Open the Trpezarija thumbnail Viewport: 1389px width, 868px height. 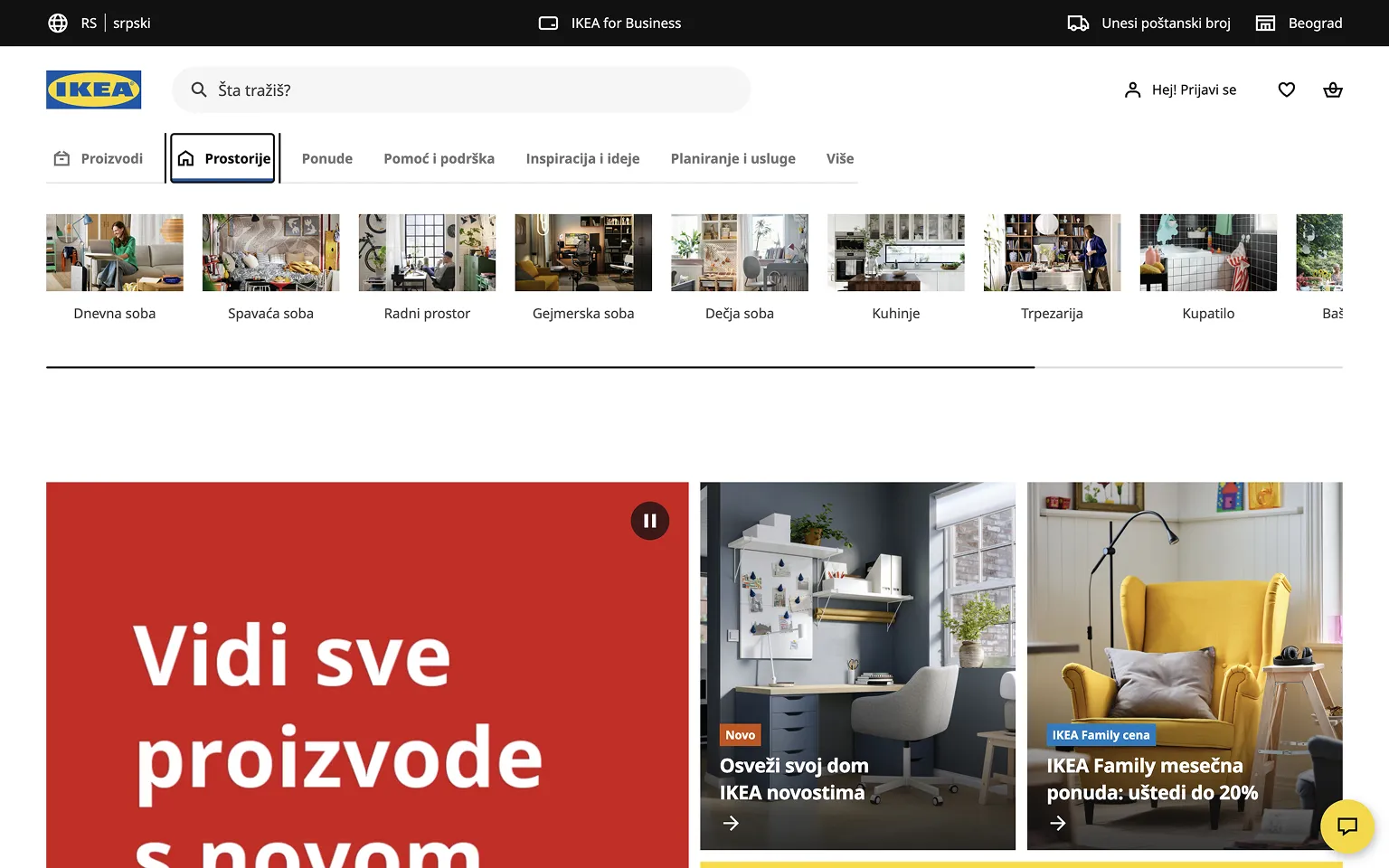[1052, 252]
